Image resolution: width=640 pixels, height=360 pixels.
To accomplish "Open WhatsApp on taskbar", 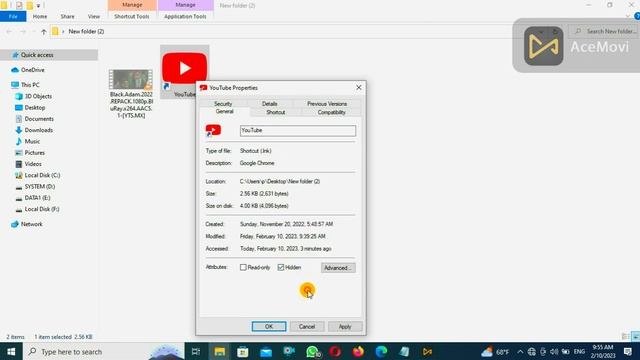I will [312, 351].
